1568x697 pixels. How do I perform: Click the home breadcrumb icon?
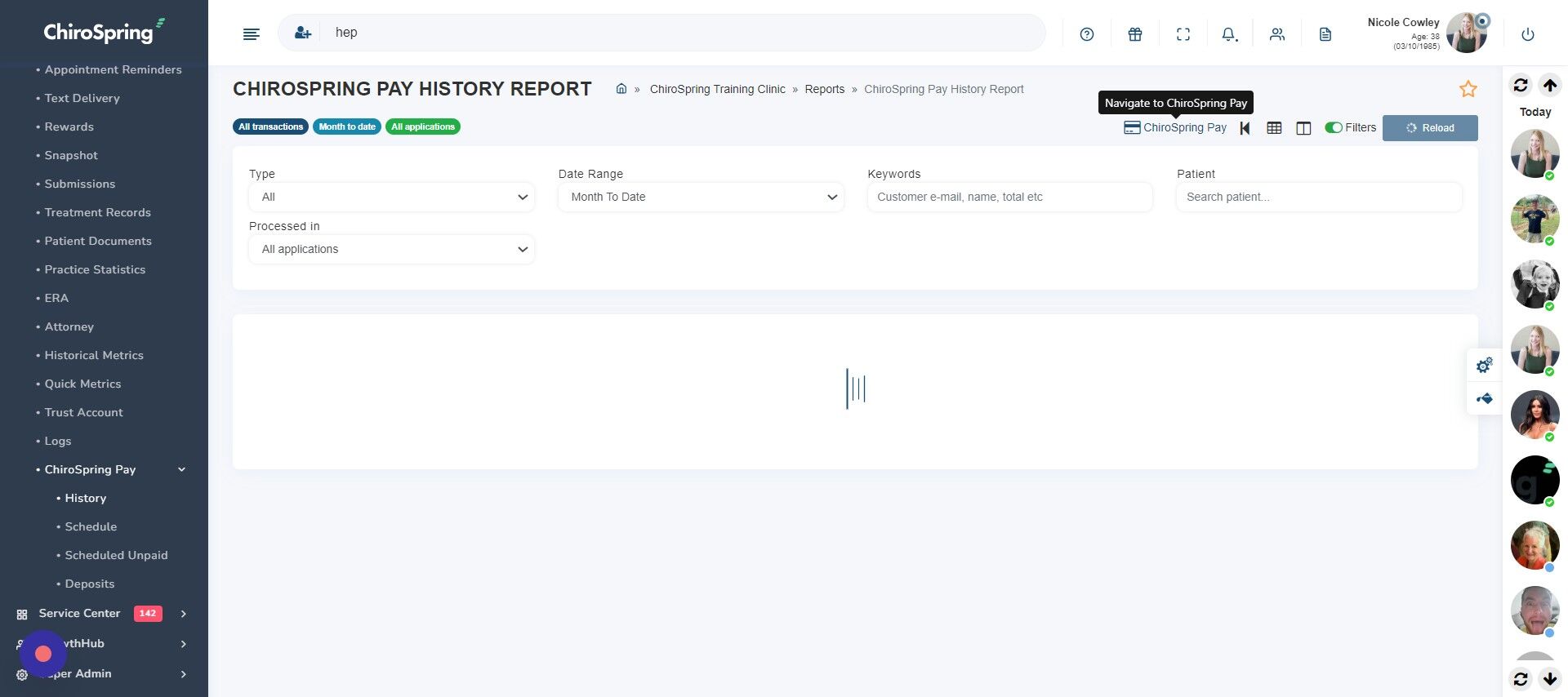coord(621,88)
